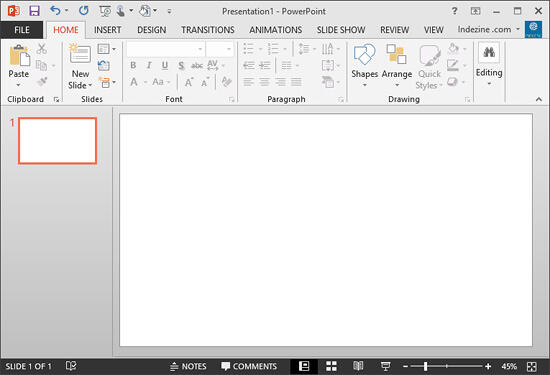Toggle Text Shadow formatting
This screenshot has height=375, width=550.
tap(181, 65)
